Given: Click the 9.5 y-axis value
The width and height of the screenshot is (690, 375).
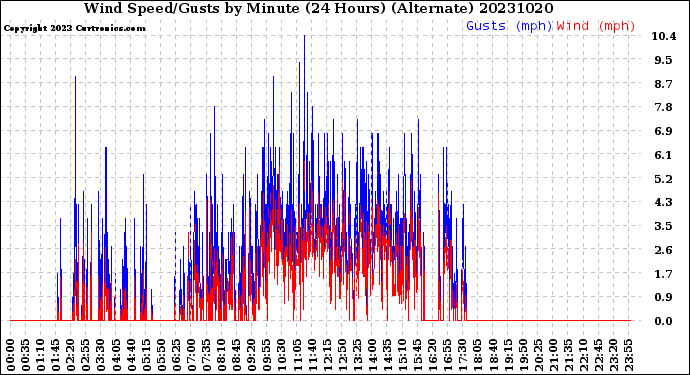Looking at the screenshot, I should (664, 60).
